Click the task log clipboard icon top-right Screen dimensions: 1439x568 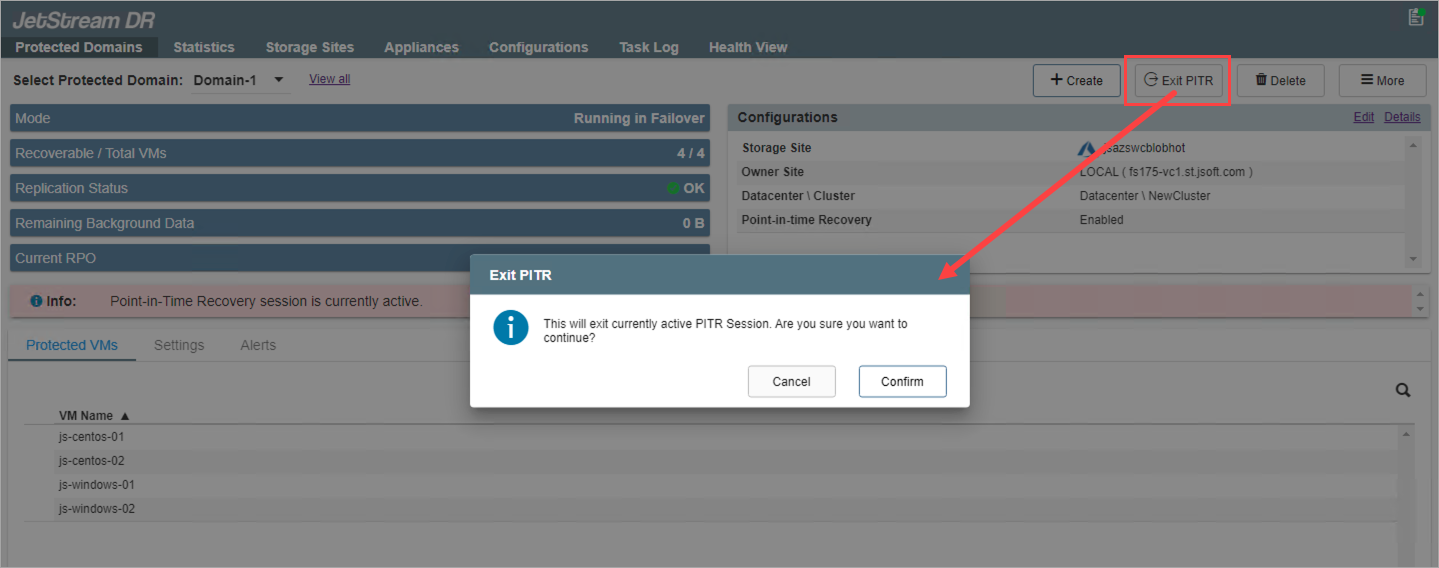[x=1415, y=17]
